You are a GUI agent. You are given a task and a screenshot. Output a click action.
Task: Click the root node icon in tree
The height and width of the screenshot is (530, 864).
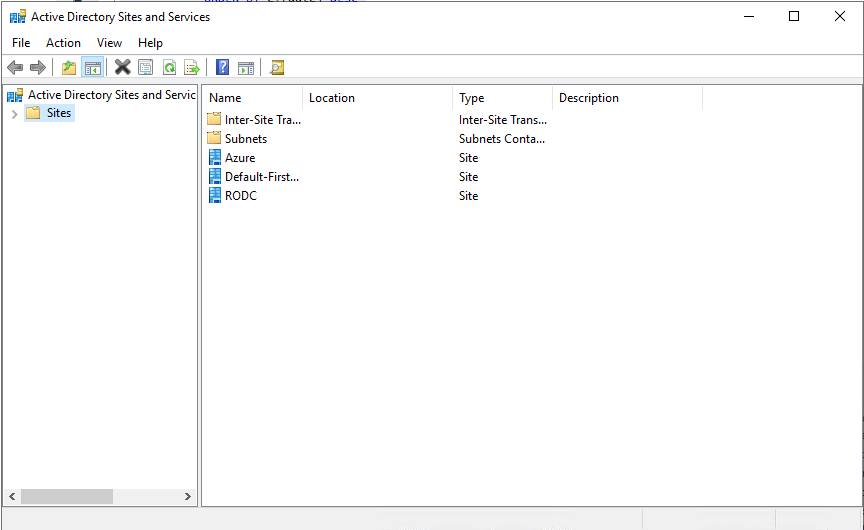[15, 95]
